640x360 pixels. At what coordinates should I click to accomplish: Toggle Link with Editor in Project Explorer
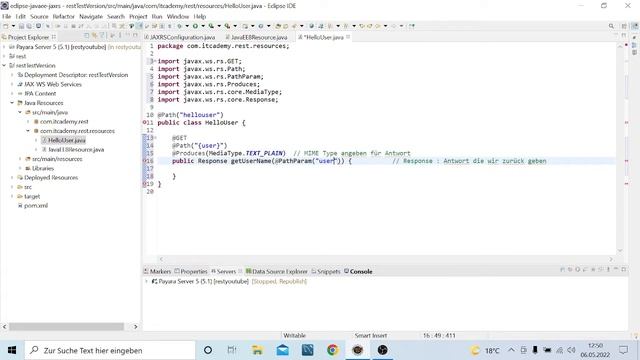pyautogui.click(x=94, y=36)
